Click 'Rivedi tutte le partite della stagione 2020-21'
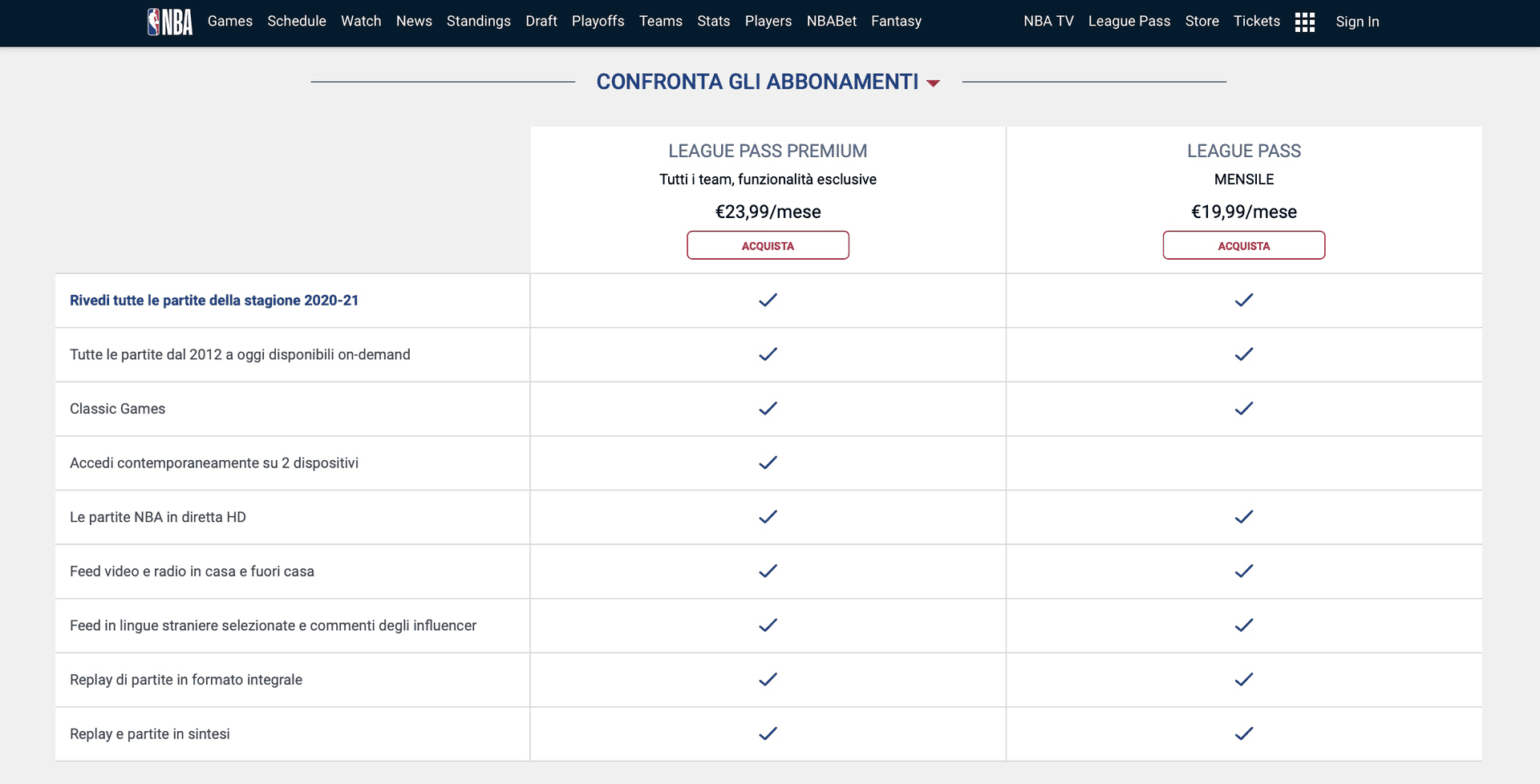Screen dimensions: 1540x784 [x=214, y=301]
